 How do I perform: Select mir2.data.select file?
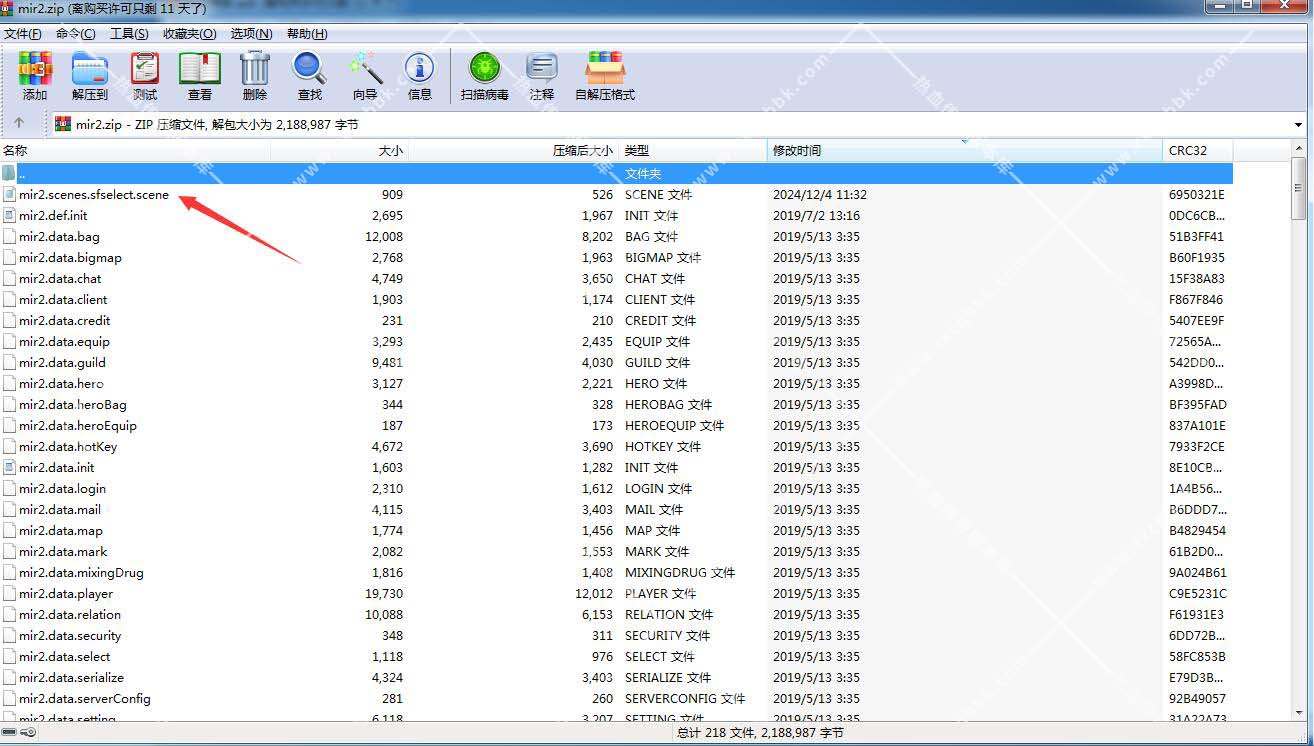pyautogui.click(x=65, y=656)
